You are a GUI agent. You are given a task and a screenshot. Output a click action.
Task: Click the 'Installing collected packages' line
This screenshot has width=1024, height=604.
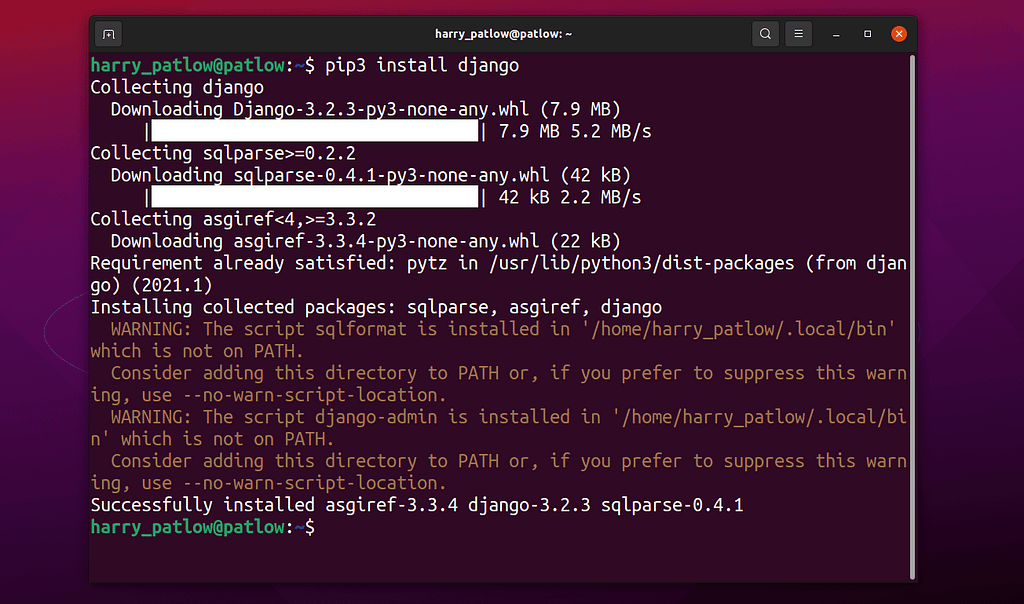point(376,307)
